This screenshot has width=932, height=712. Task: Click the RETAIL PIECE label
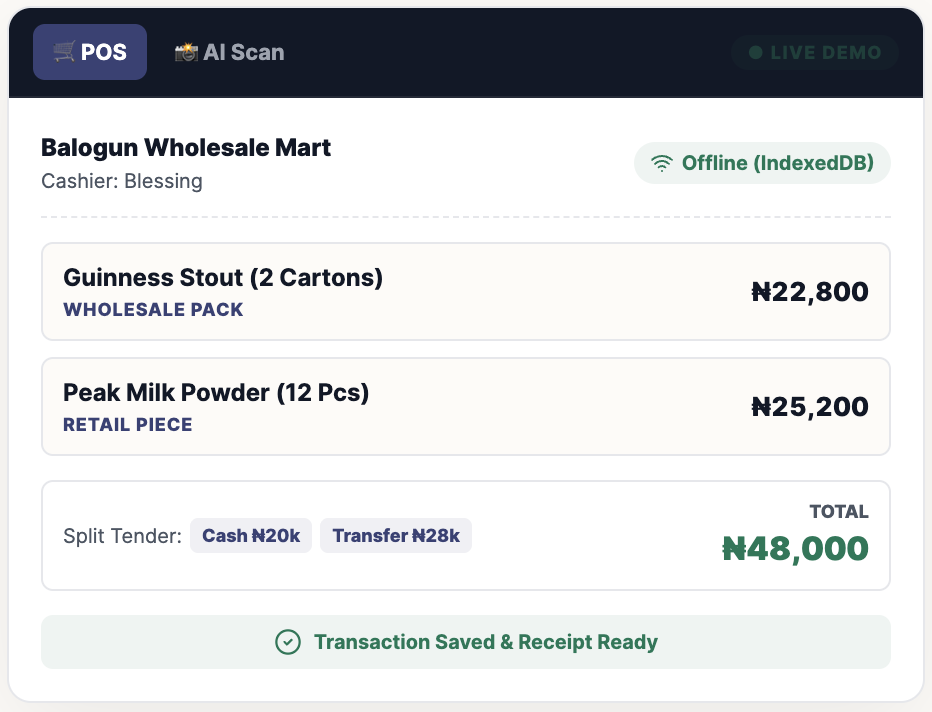tap(128, 425)
